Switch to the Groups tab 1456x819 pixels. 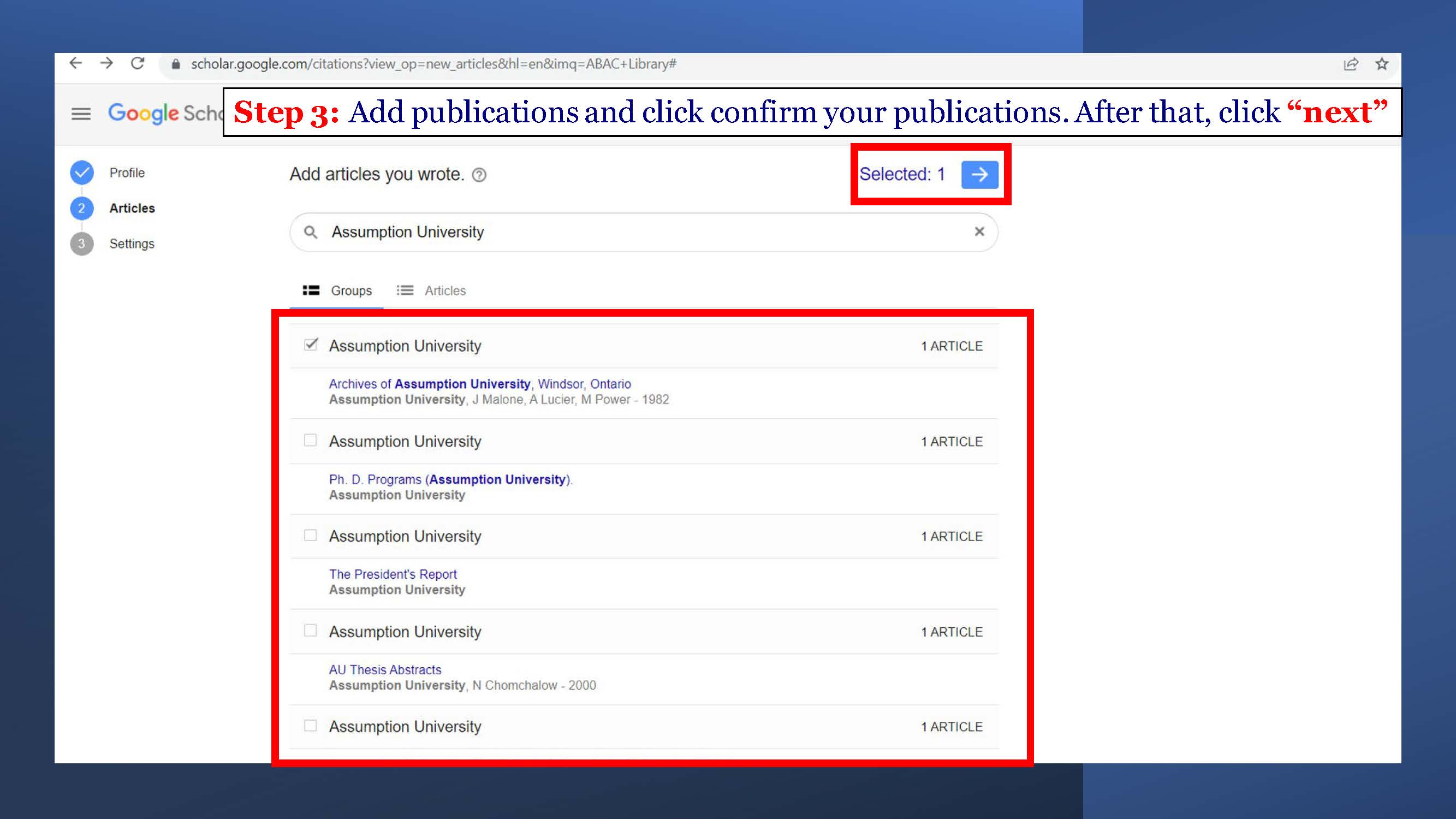click(337, 290)
